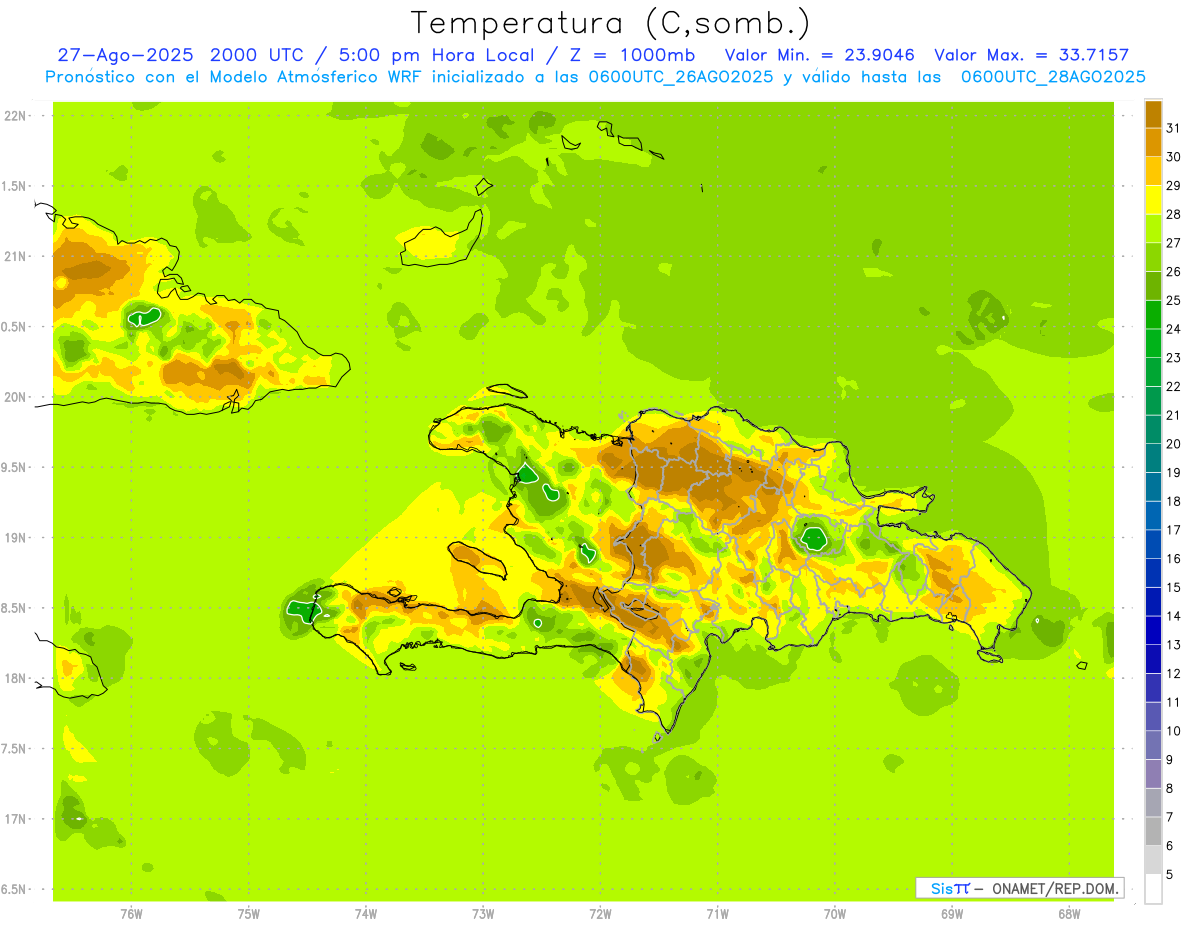
Task: Click the '28' color scale label
Action: [1174, 214]
